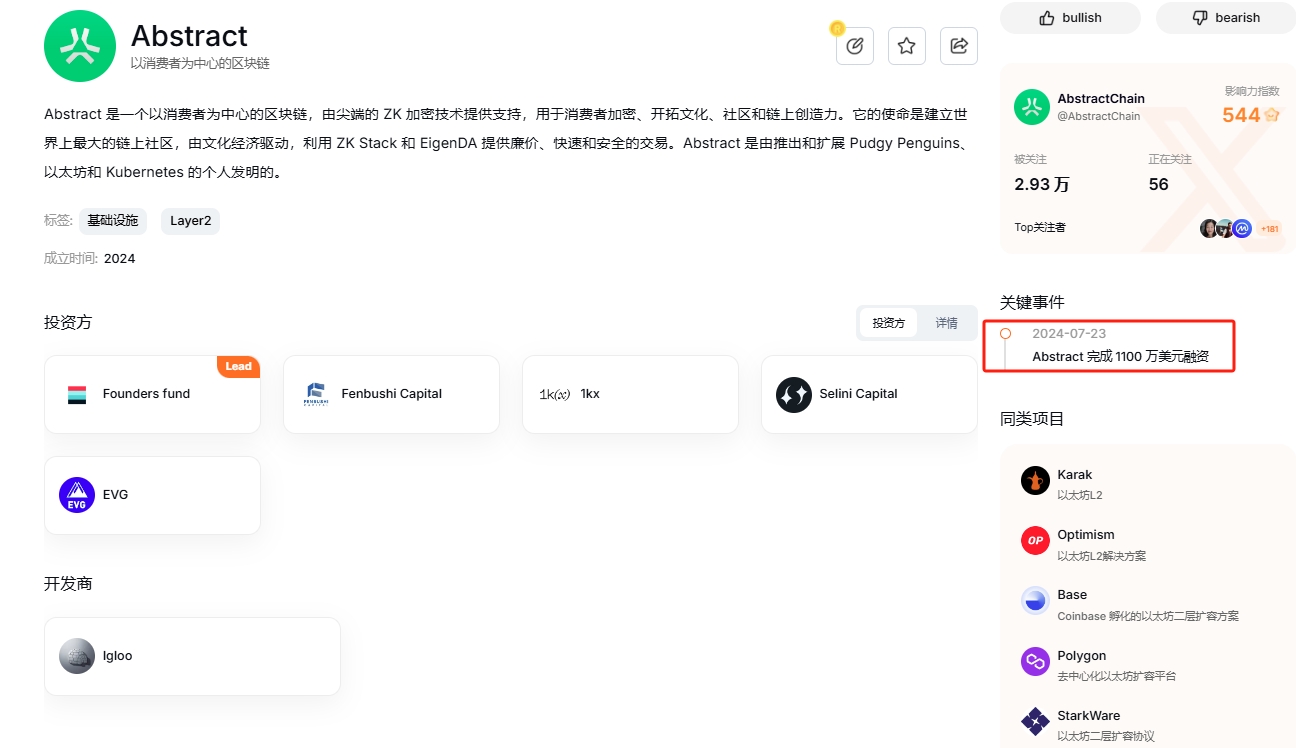Click the share arrow icon button
The width and height of the screenshot is (1296, 748).
[x=959, y=46]
